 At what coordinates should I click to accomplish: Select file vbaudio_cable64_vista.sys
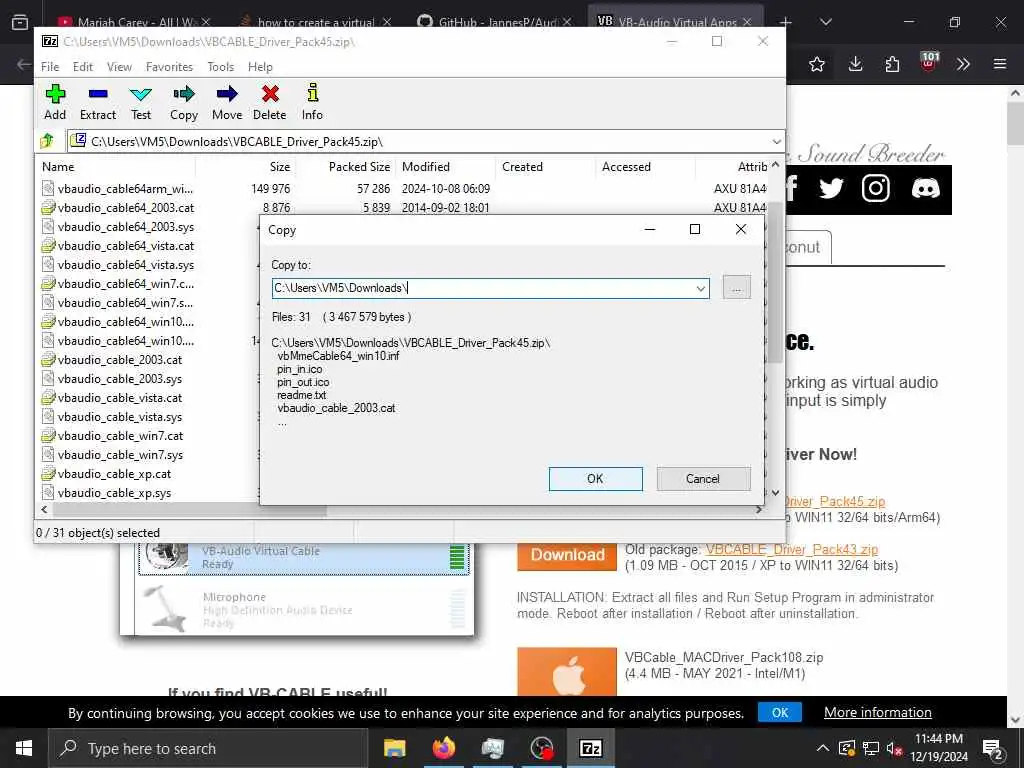click(x=125, y=264)
